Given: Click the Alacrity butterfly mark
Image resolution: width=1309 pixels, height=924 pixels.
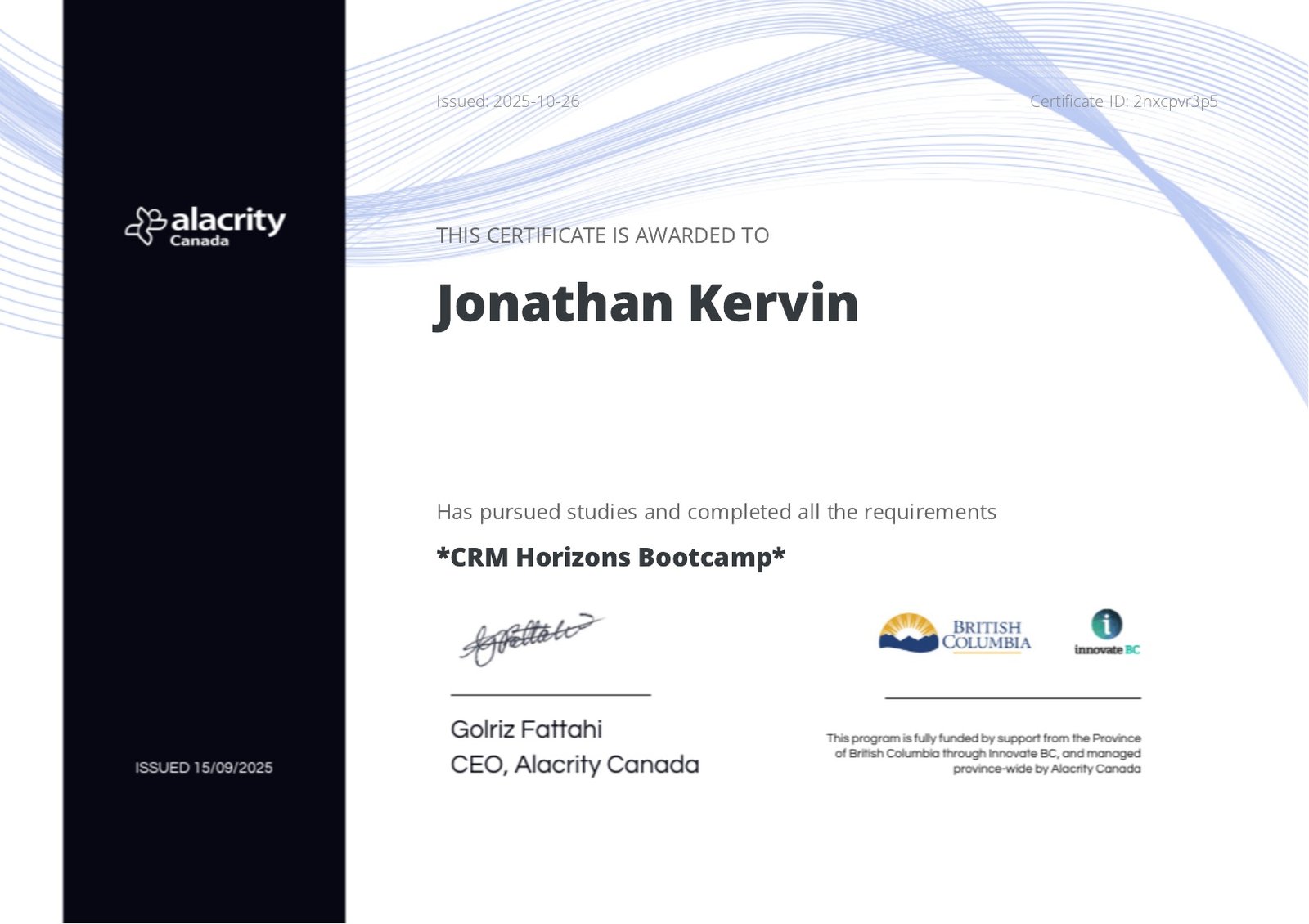Looking at the screenshot, I should 144,225.
